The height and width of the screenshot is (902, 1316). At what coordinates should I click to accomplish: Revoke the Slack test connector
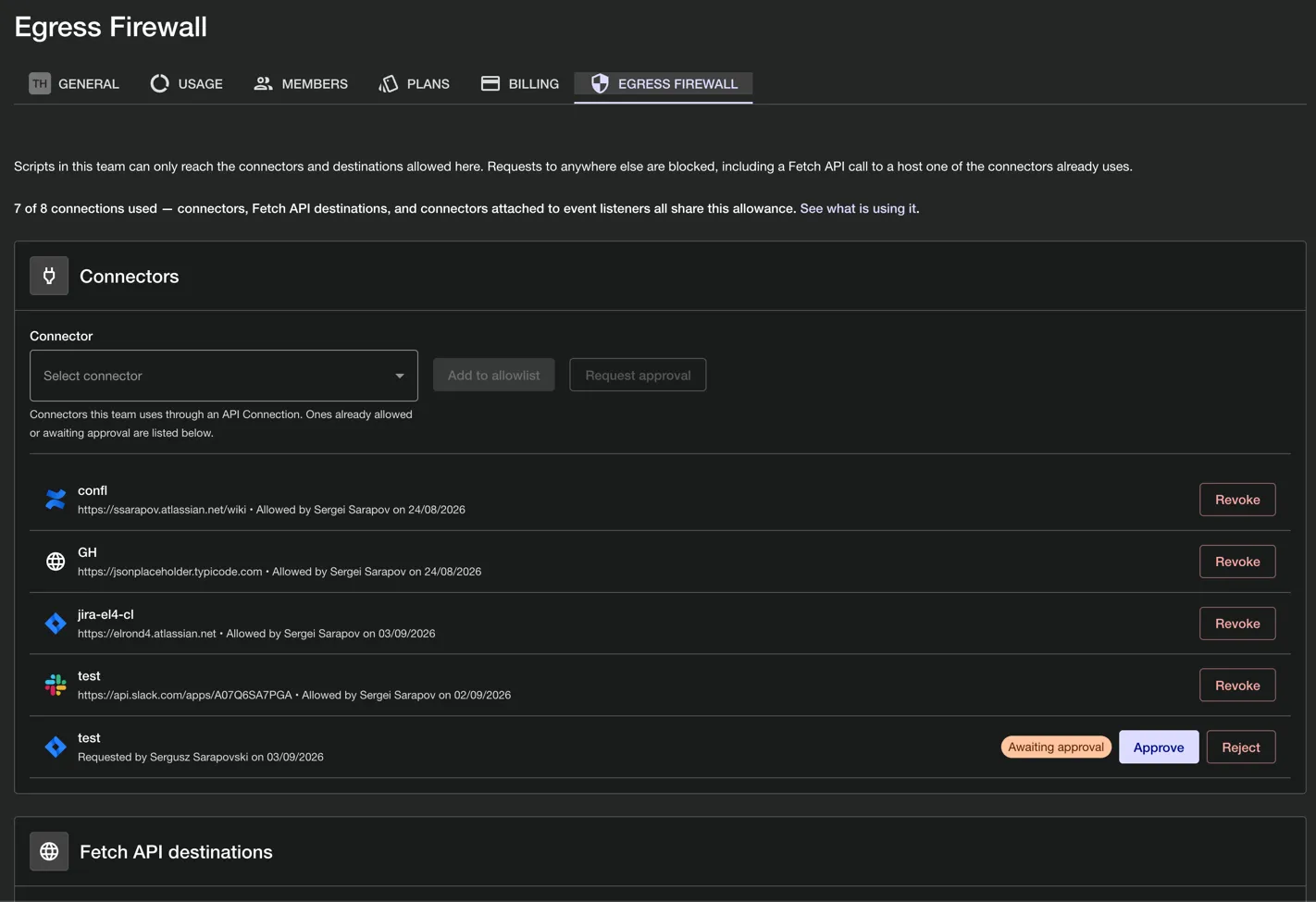pyautogui.click(x=1237, y=686)
